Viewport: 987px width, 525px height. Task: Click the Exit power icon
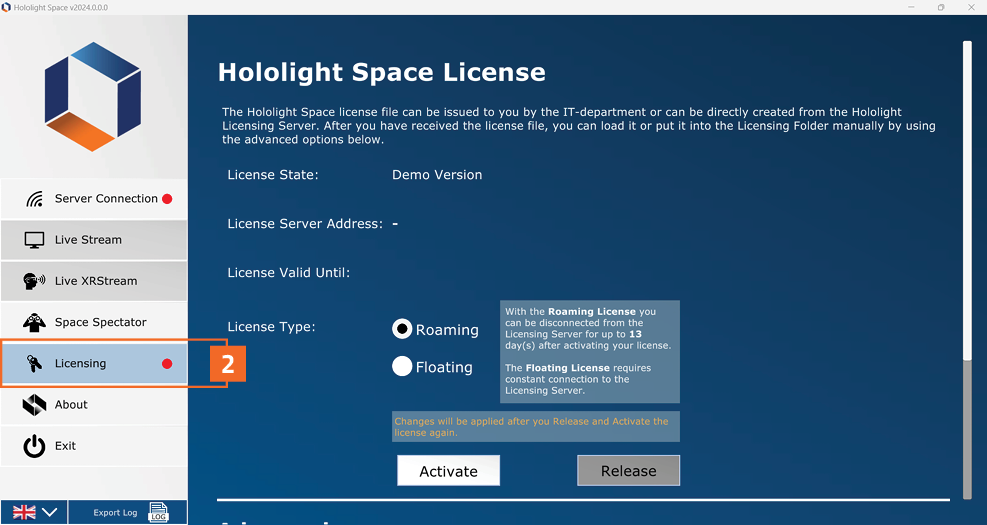point(34,446)
